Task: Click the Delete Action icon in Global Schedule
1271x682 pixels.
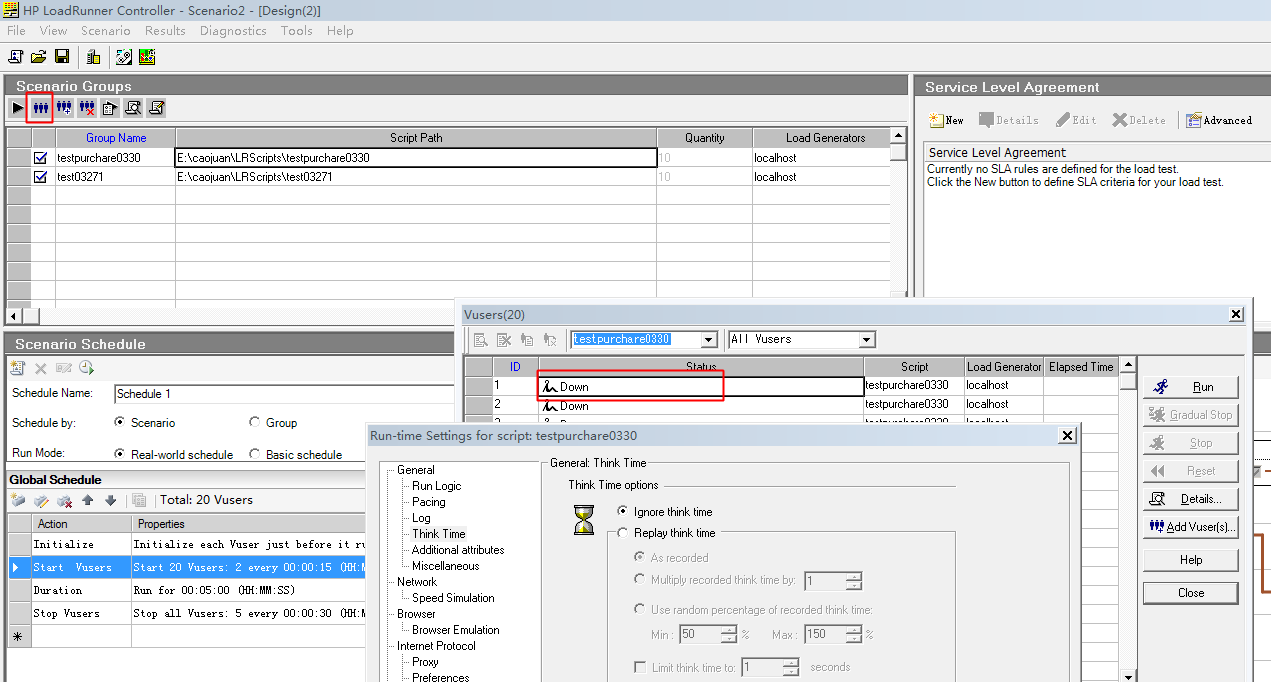Action: [64, 500]
